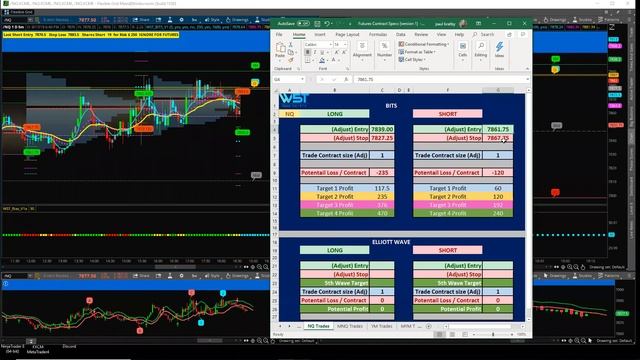Viewport: 640px width, 360px height.
Task: Open Style in the upper-left chart toolbar
Action: pos(212,20)
